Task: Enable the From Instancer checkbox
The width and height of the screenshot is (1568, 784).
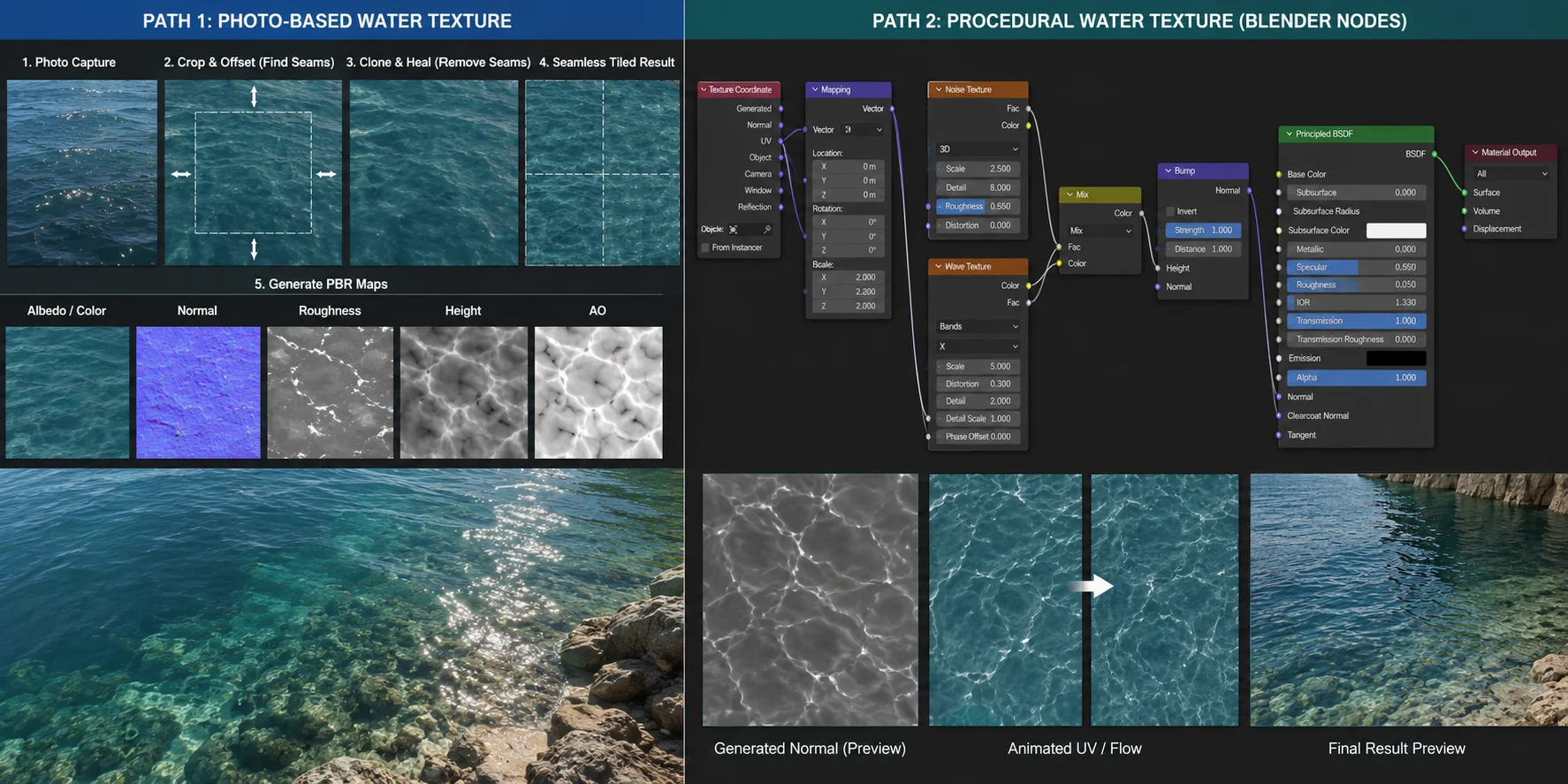Action: tap(705, 247)
